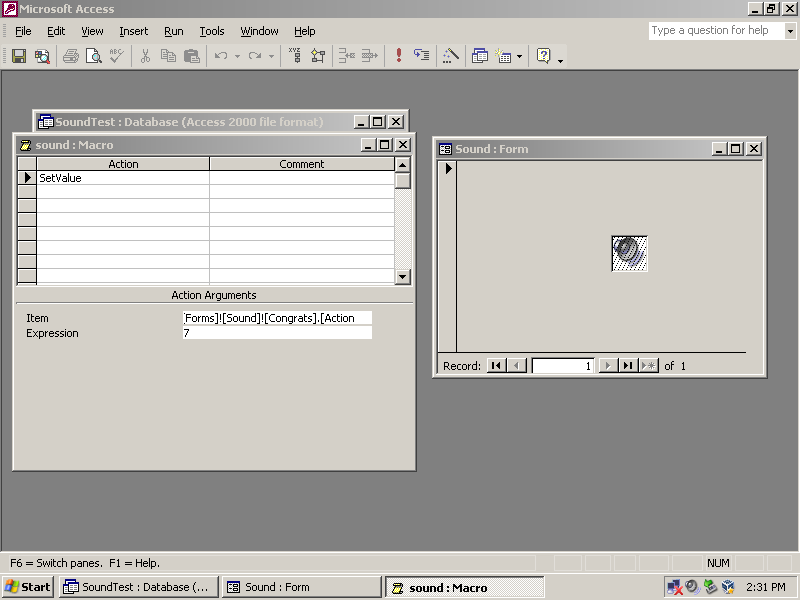
Task: Create new record in Sound form navigator
Action: pos(648,365)
